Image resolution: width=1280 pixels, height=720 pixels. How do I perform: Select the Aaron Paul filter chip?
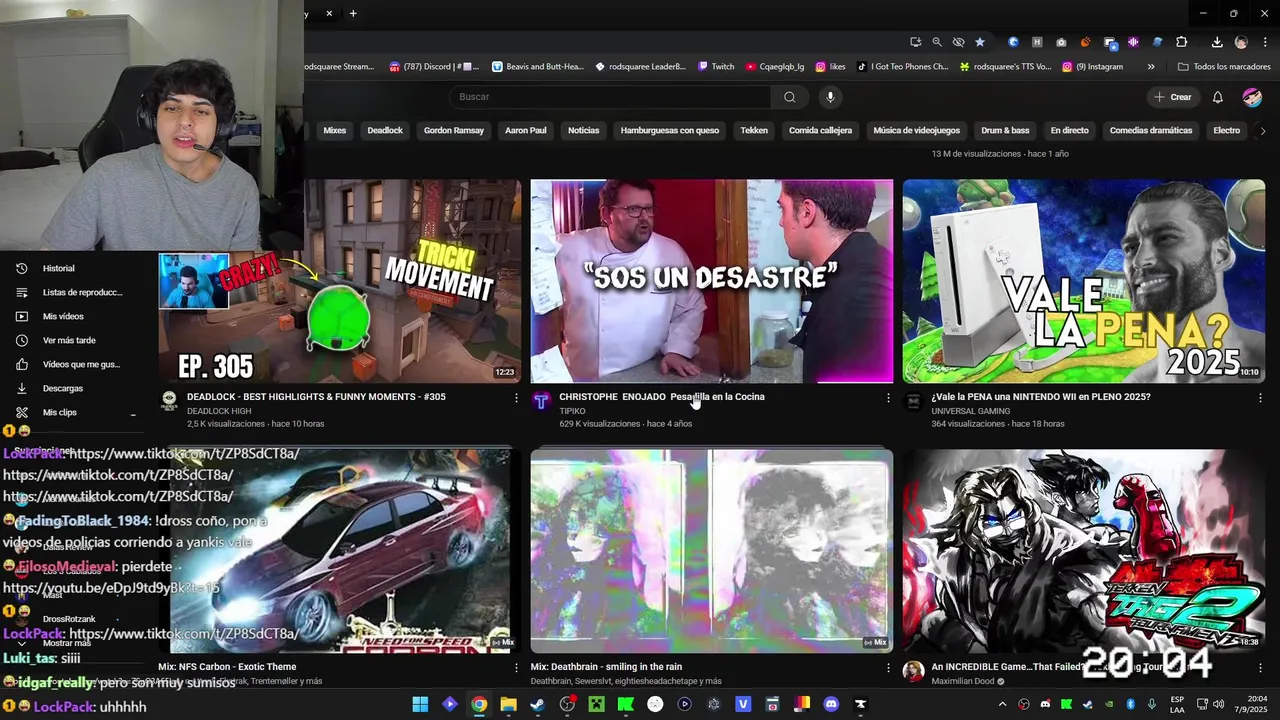(526, 130)
